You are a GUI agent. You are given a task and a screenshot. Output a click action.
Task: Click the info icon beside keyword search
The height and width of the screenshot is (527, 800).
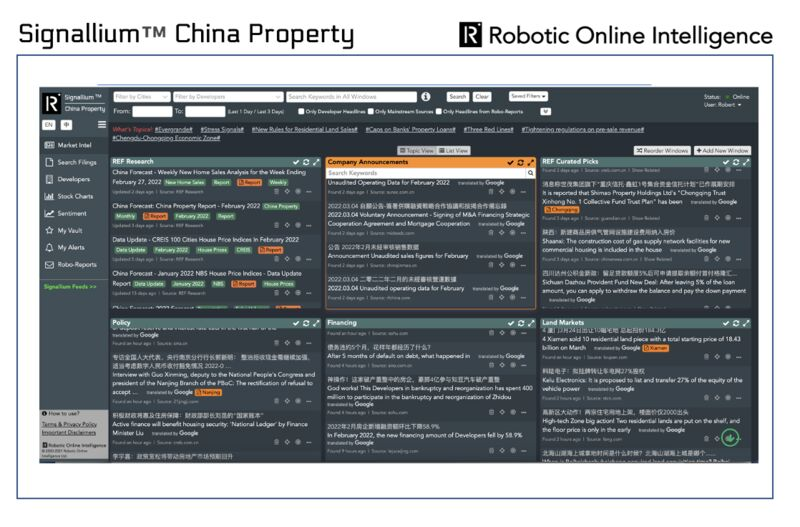pyautogui.click(x=426, y=96)
